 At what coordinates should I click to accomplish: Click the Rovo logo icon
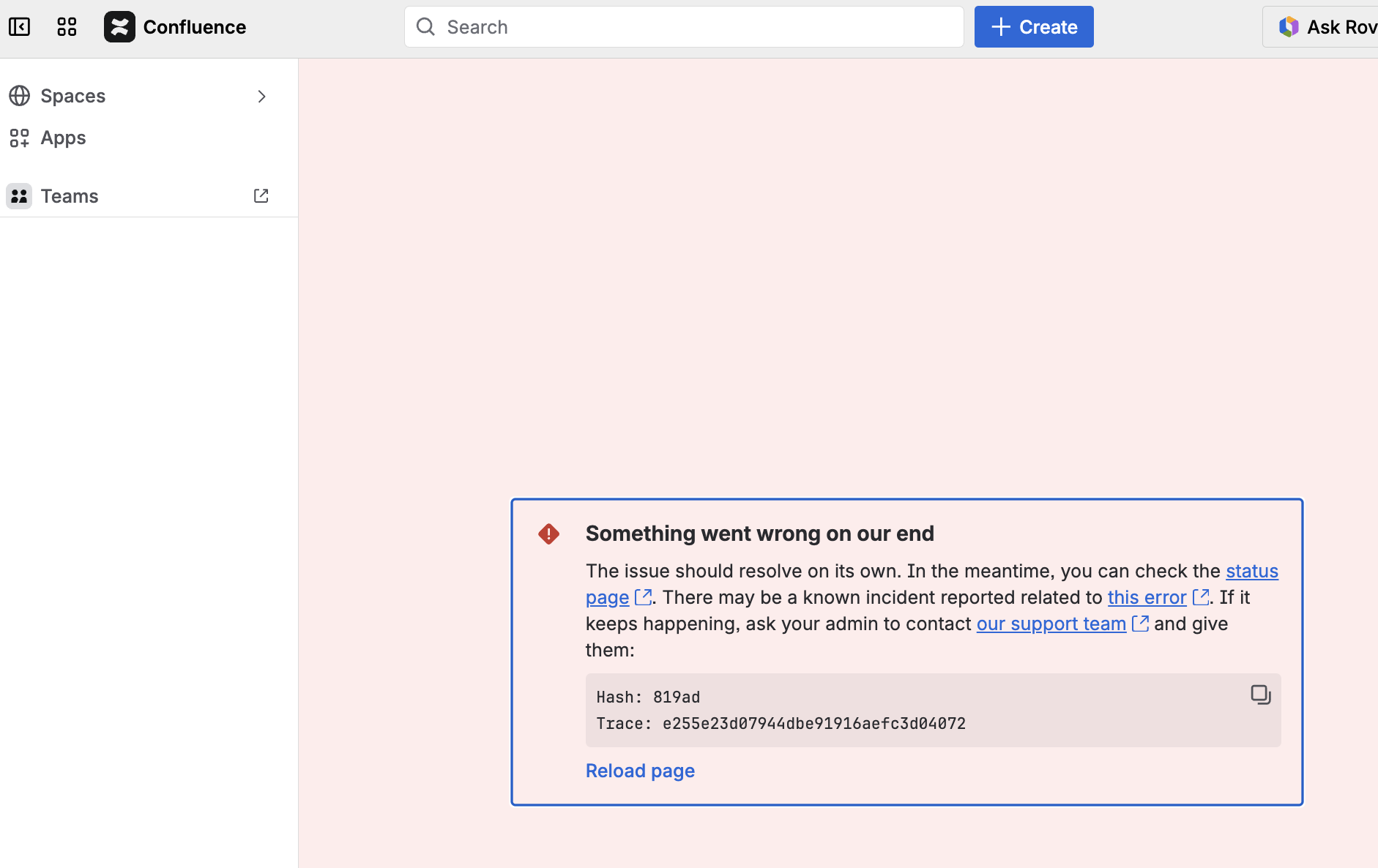click(1288, 27)
